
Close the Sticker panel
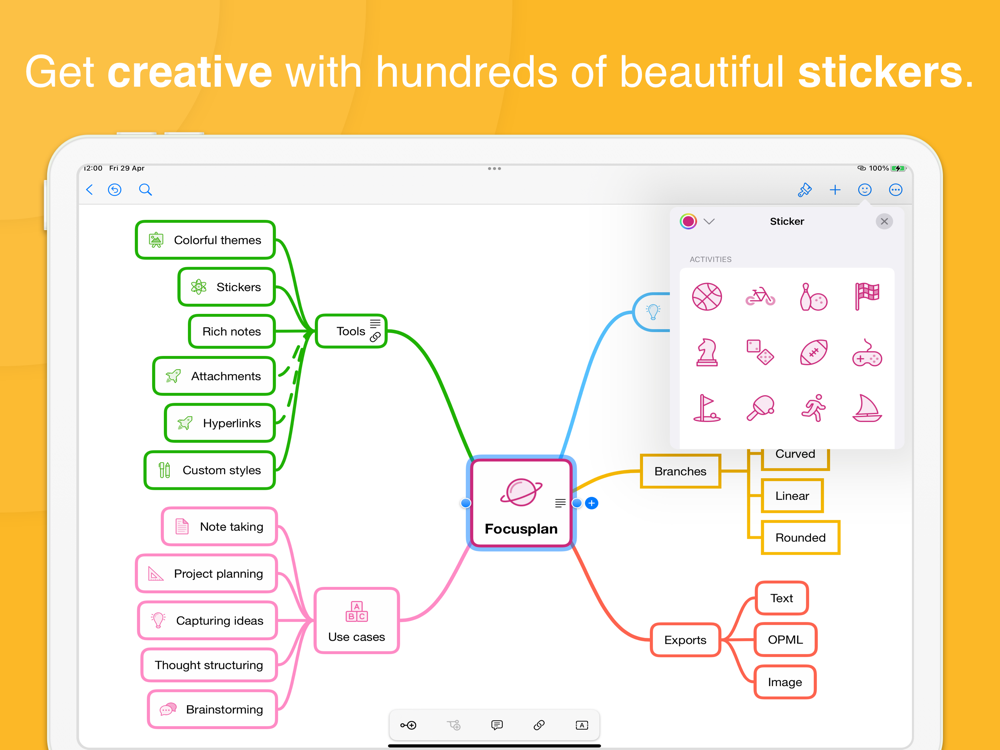click(884, 221)
